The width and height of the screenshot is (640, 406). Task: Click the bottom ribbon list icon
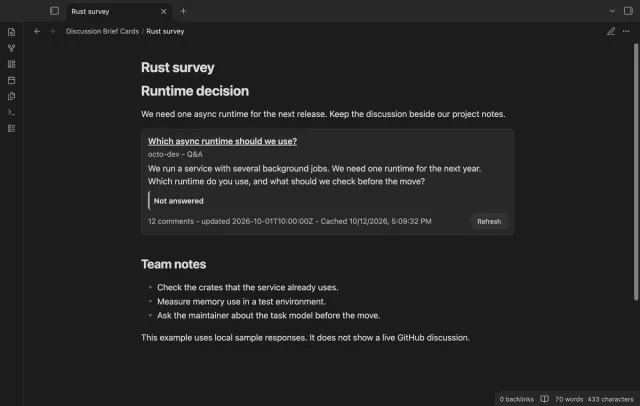point(11,129)
